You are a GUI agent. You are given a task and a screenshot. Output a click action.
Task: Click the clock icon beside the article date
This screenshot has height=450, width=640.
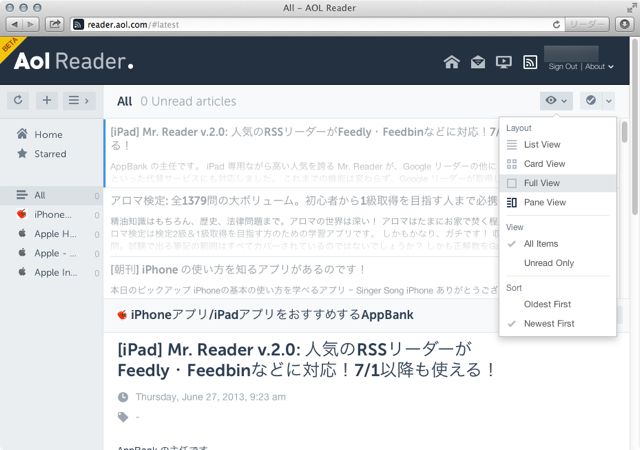tap(123, 397)
